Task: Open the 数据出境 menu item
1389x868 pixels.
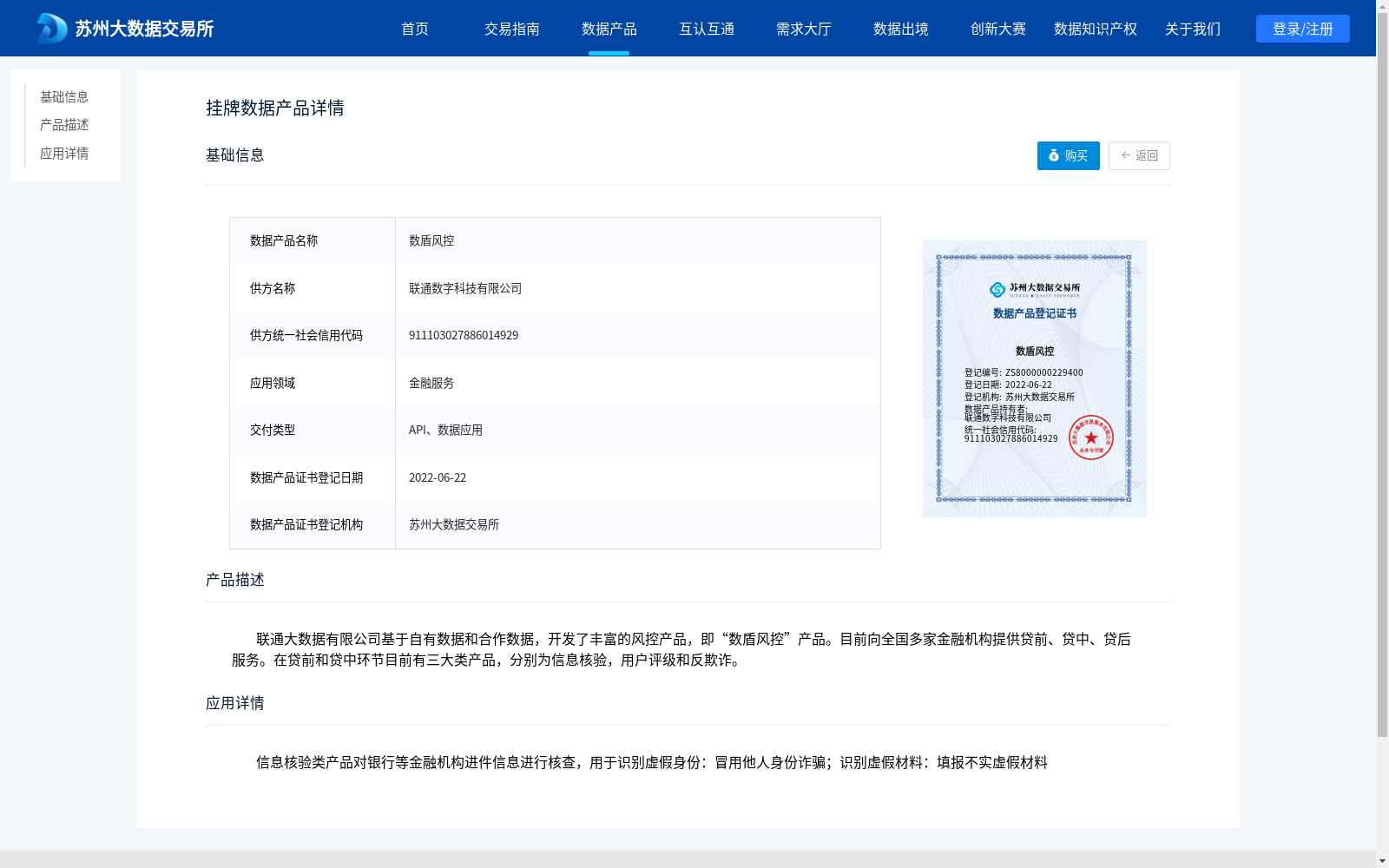Action: point(901,29)
